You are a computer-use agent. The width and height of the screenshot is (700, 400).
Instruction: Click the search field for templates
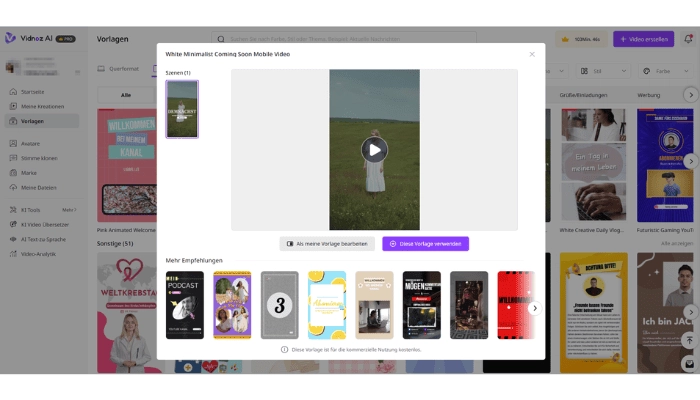point(344,39)
